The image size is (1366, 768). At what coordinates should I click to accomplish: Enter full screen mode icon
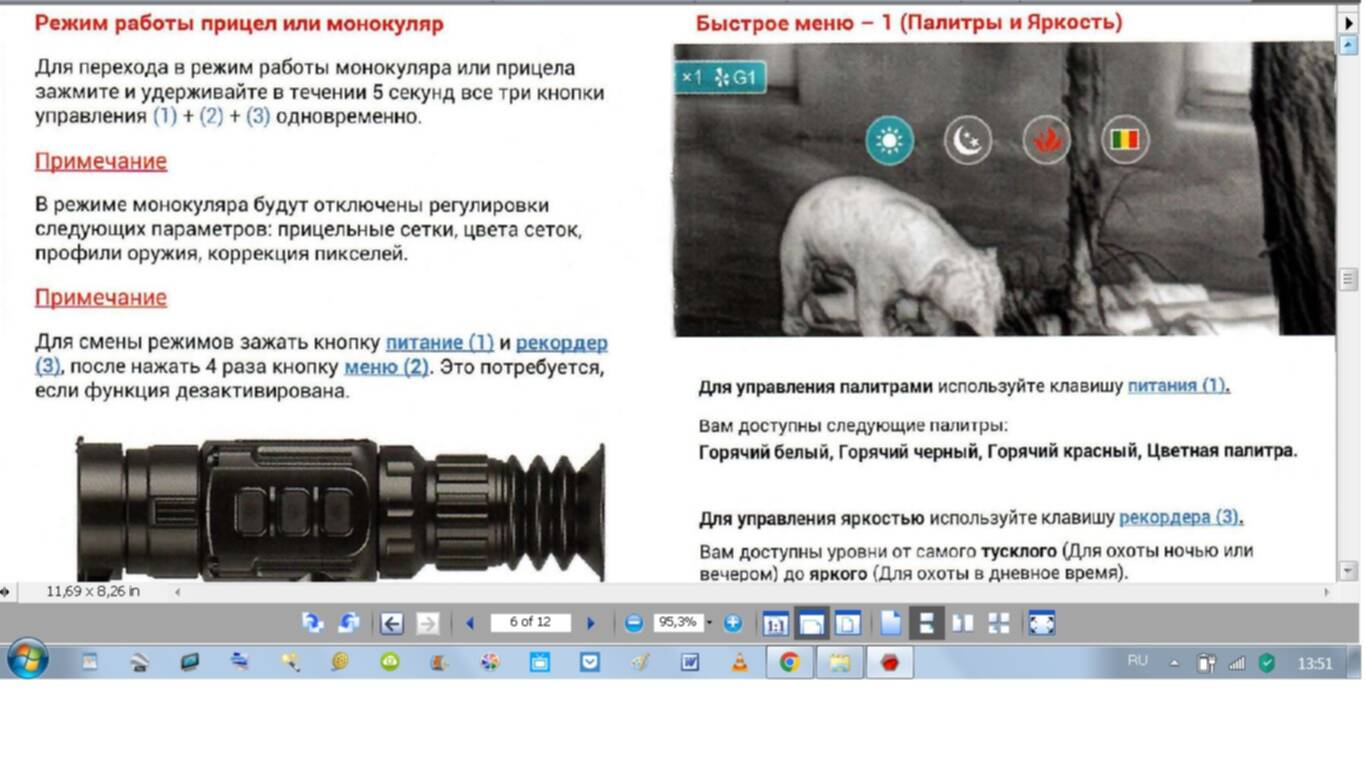coord(1041,623)
